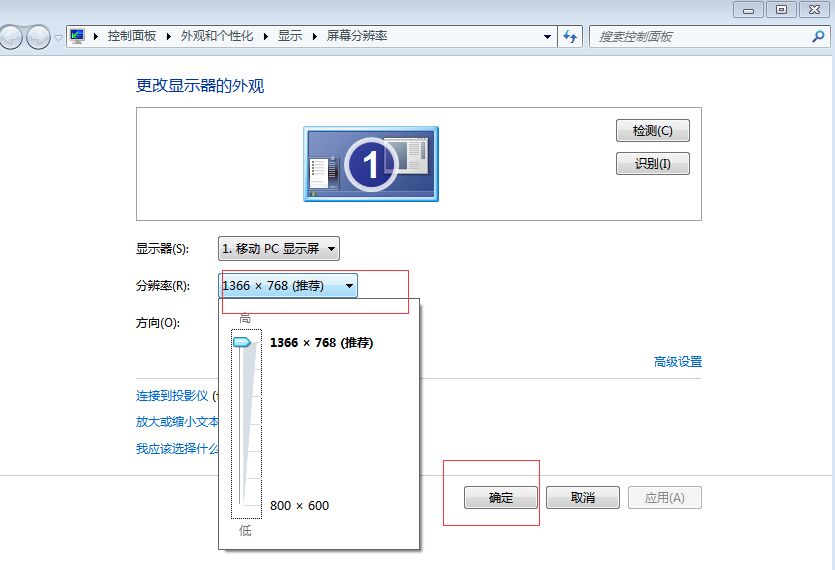
Task: Expand breadcrumb arrow after 显示
Action: click(x=314, y=36)
